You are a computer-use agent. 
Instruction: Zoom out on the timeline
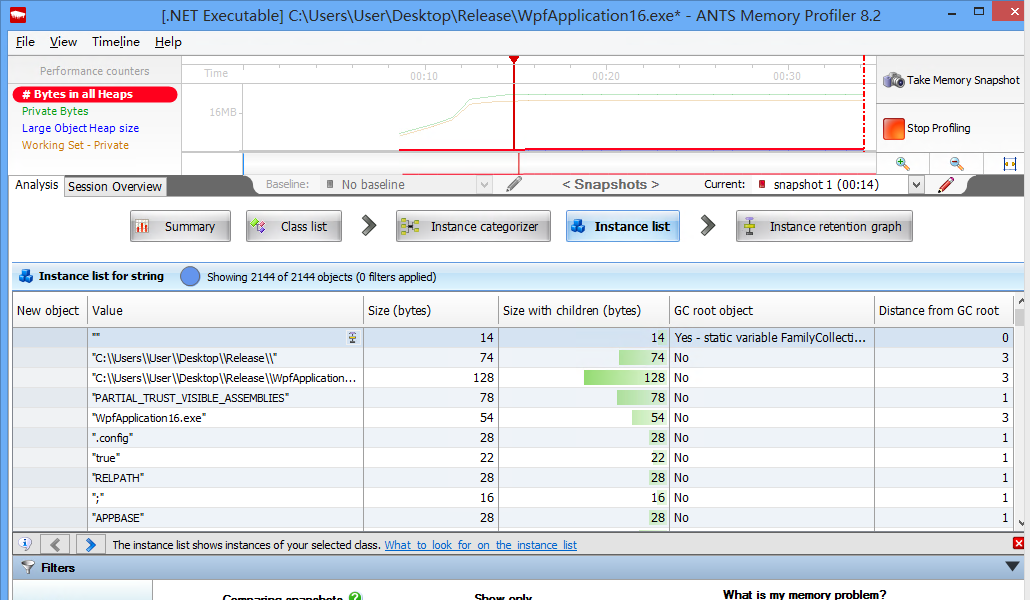tap(956, 164)
